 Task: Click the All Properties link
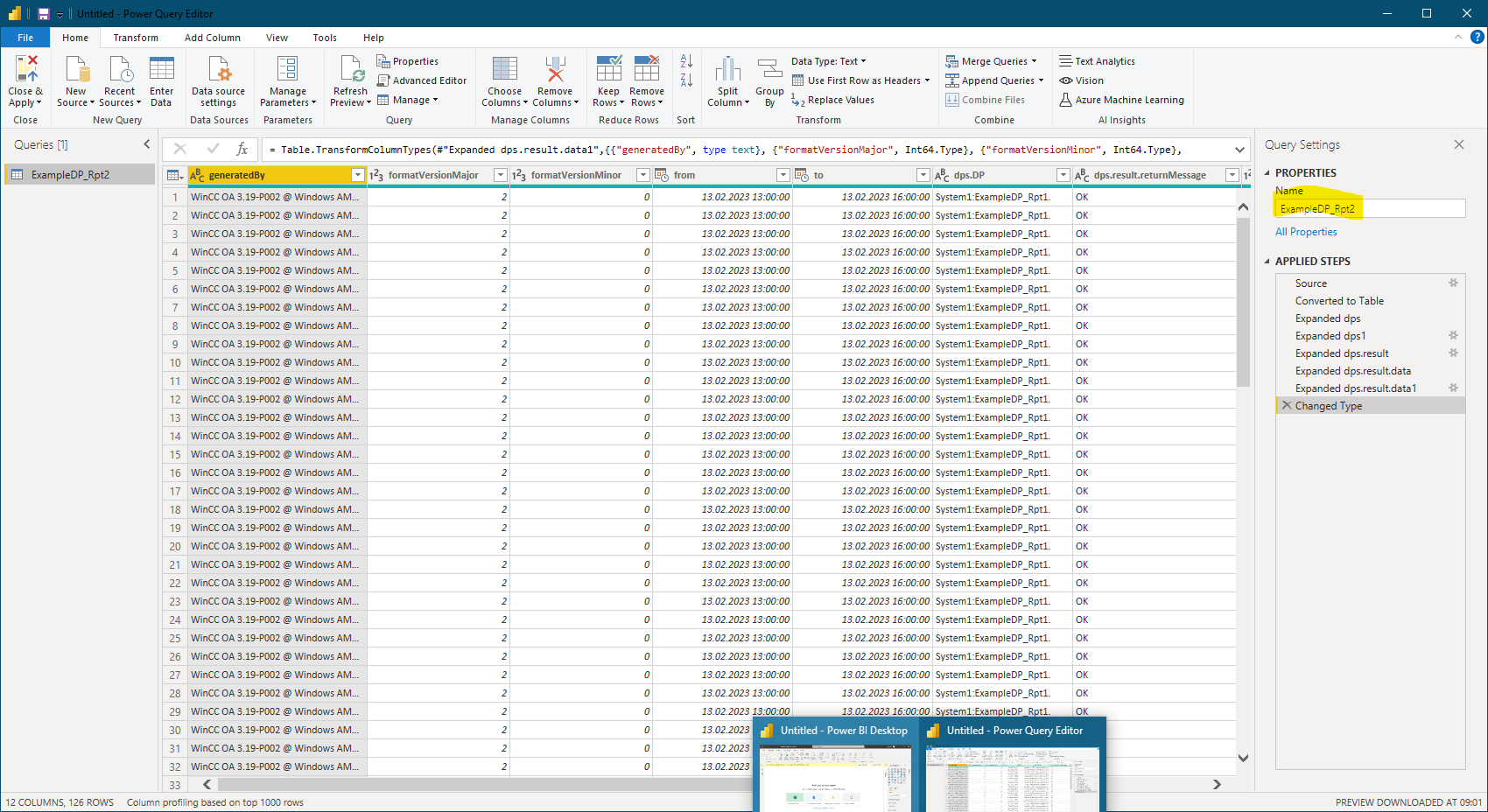[x=1306, y=232]
